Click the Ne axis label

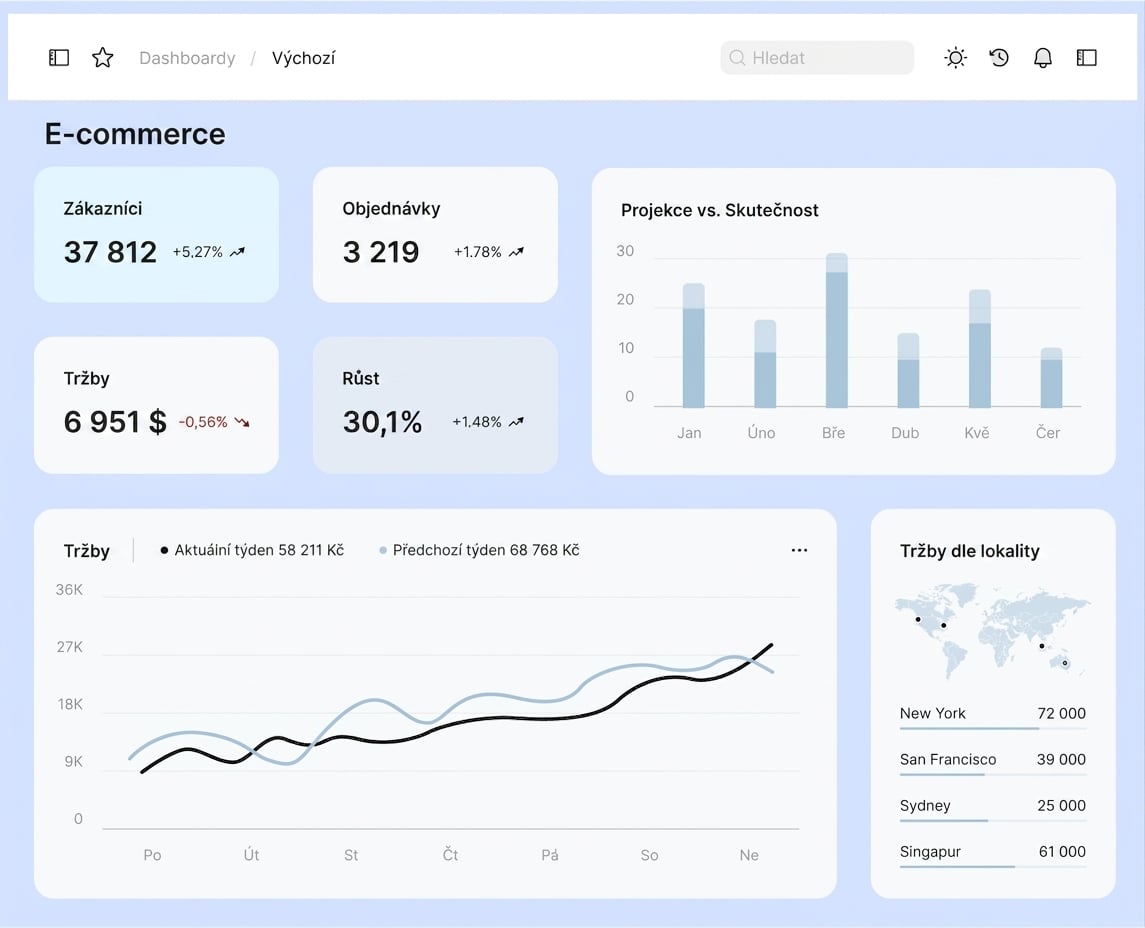pyautogui.click(x=749, y=855)
